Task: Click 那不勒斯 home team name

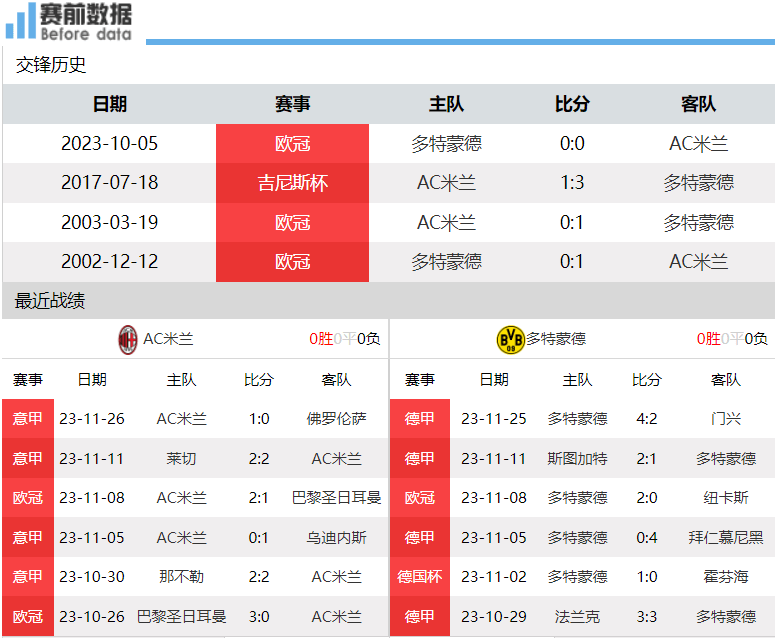Action: (x=181, y=577)
